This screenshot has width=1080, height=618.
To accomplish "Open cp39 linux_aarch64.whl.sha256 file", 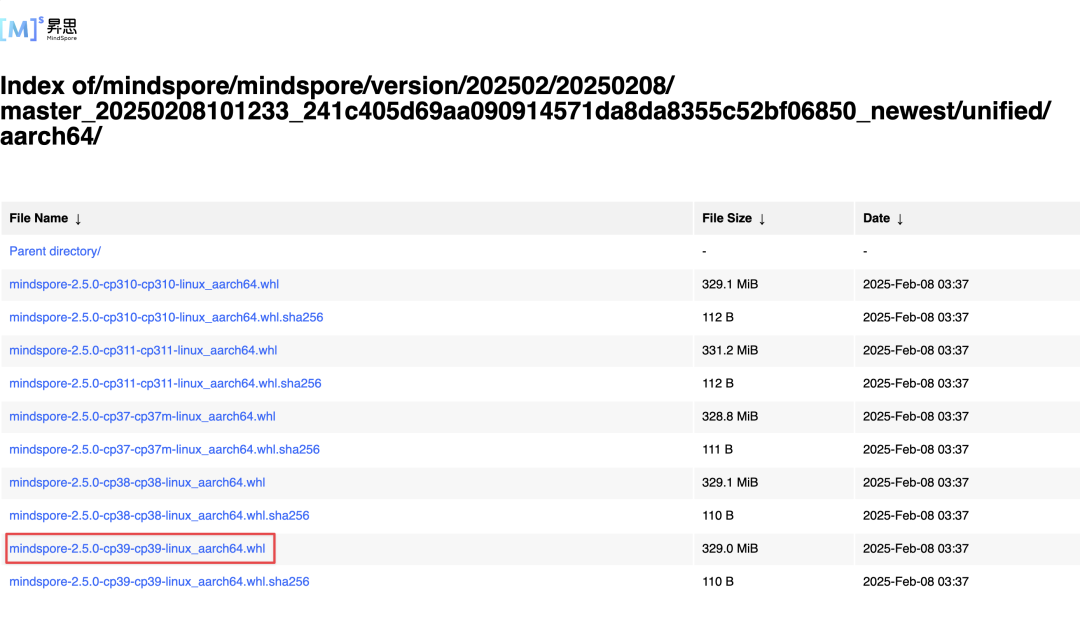I will coord(159,582).
